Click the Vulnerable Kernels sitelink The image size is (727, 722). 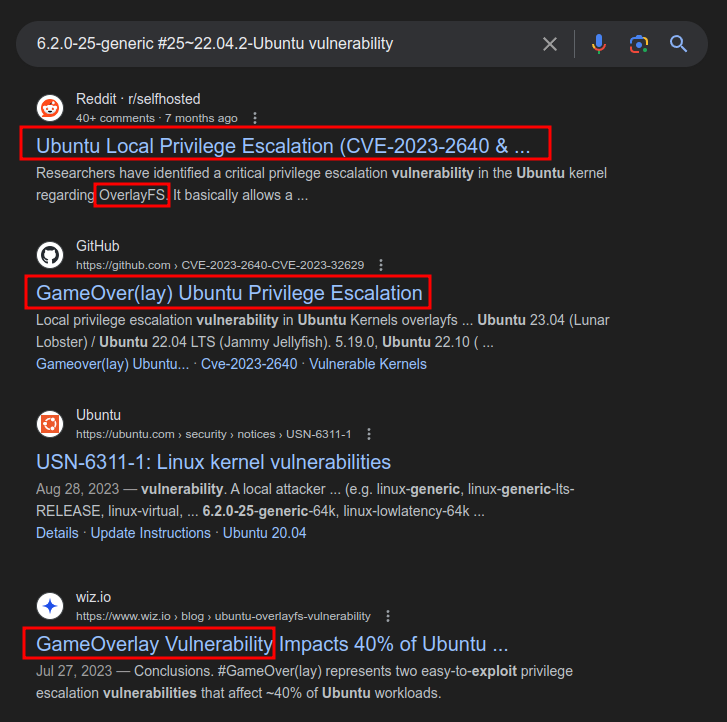pos(368,364)
